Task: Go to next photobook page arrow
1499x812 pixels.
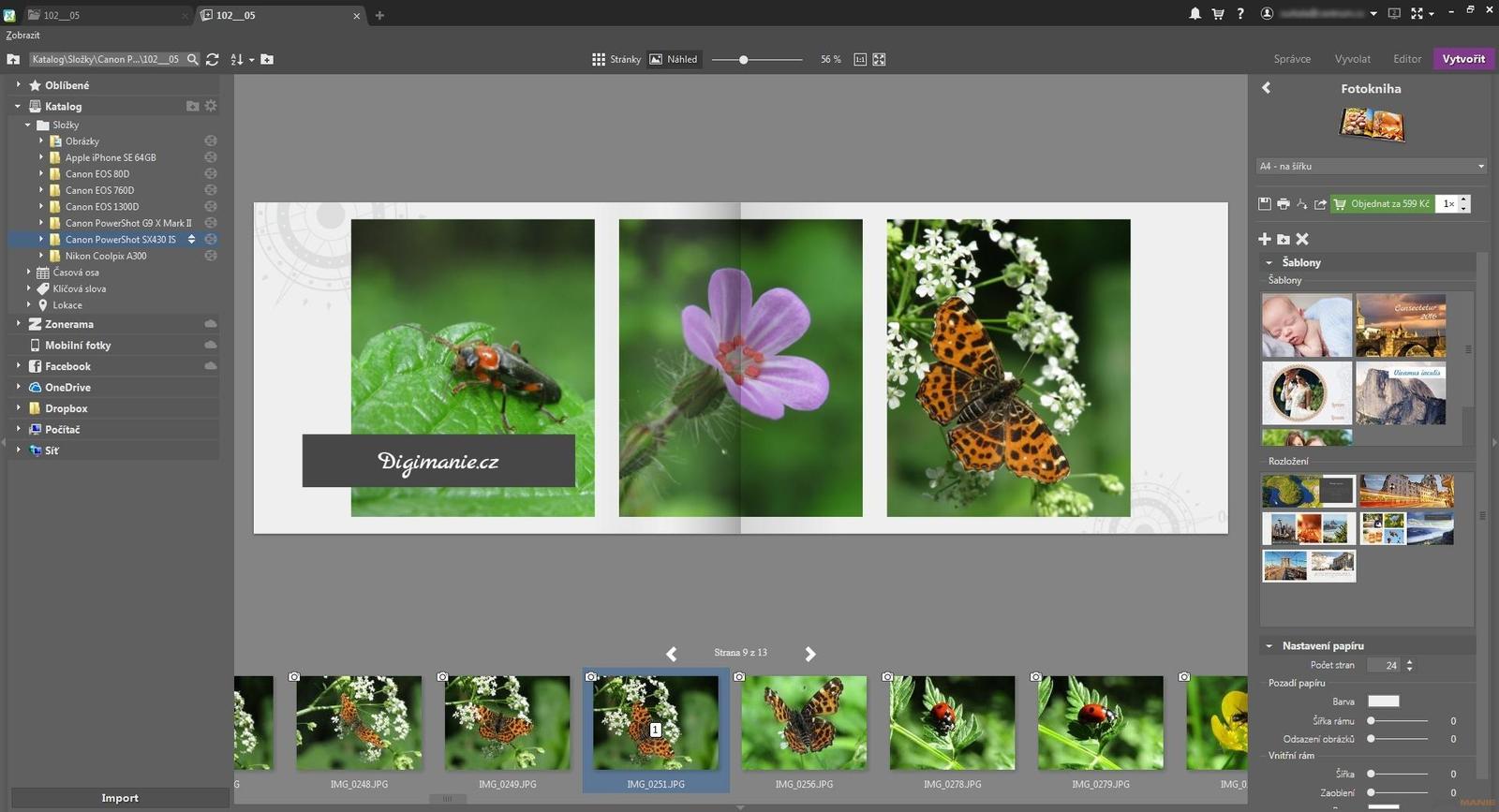Action: click(x=810, y=654)
